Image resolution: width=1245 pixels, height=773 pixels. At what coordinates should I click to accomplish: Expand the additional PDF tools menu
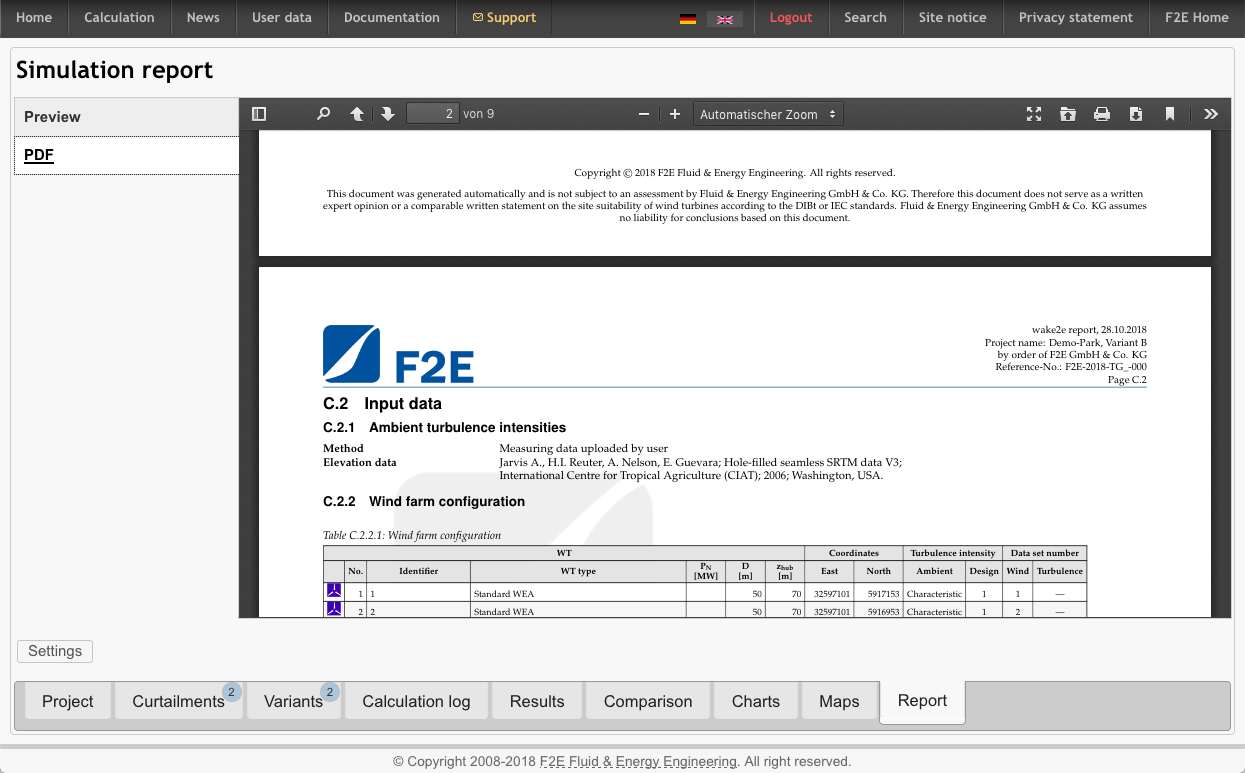click(1210, 113)
